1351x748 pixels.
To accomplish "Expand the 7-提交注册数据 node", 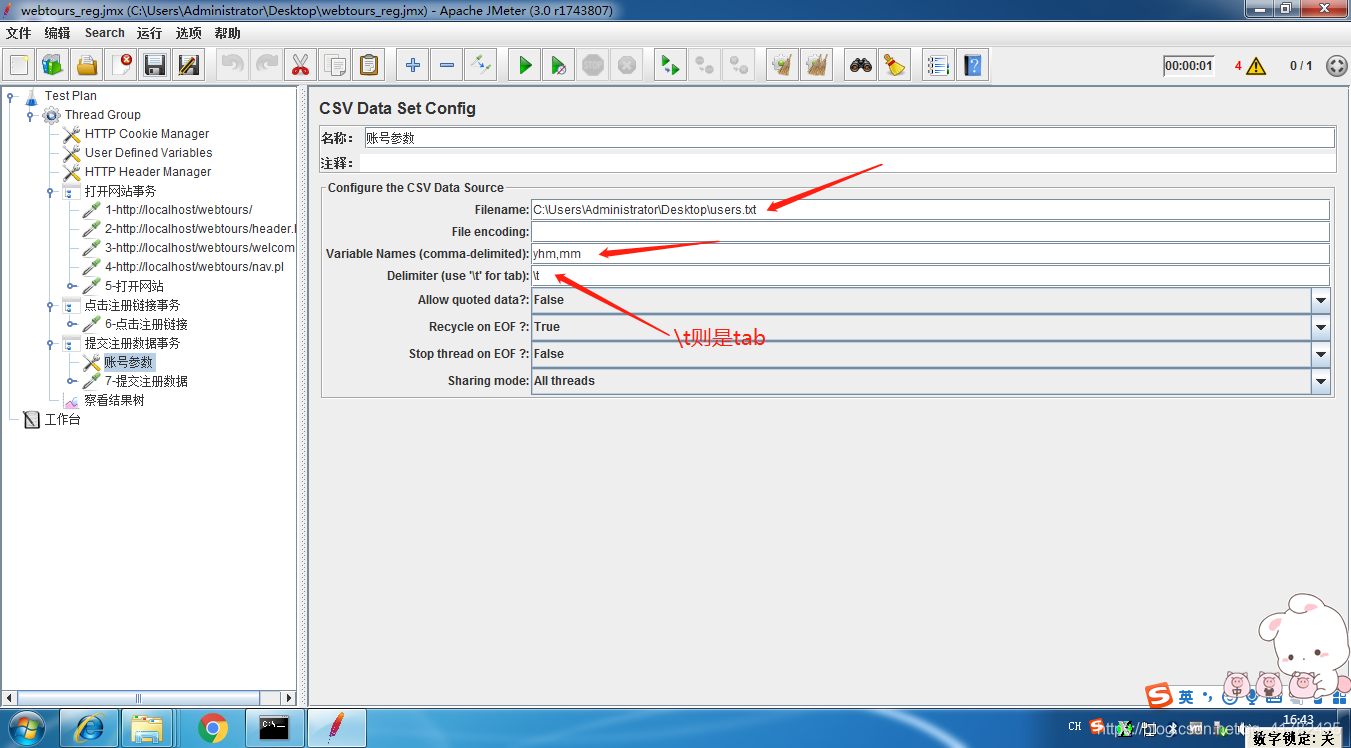I will [71, 381].
